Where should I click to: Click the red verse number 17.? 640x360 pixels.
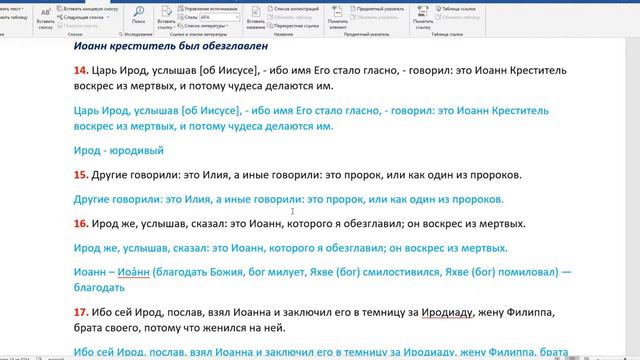(x=81, y=312)
